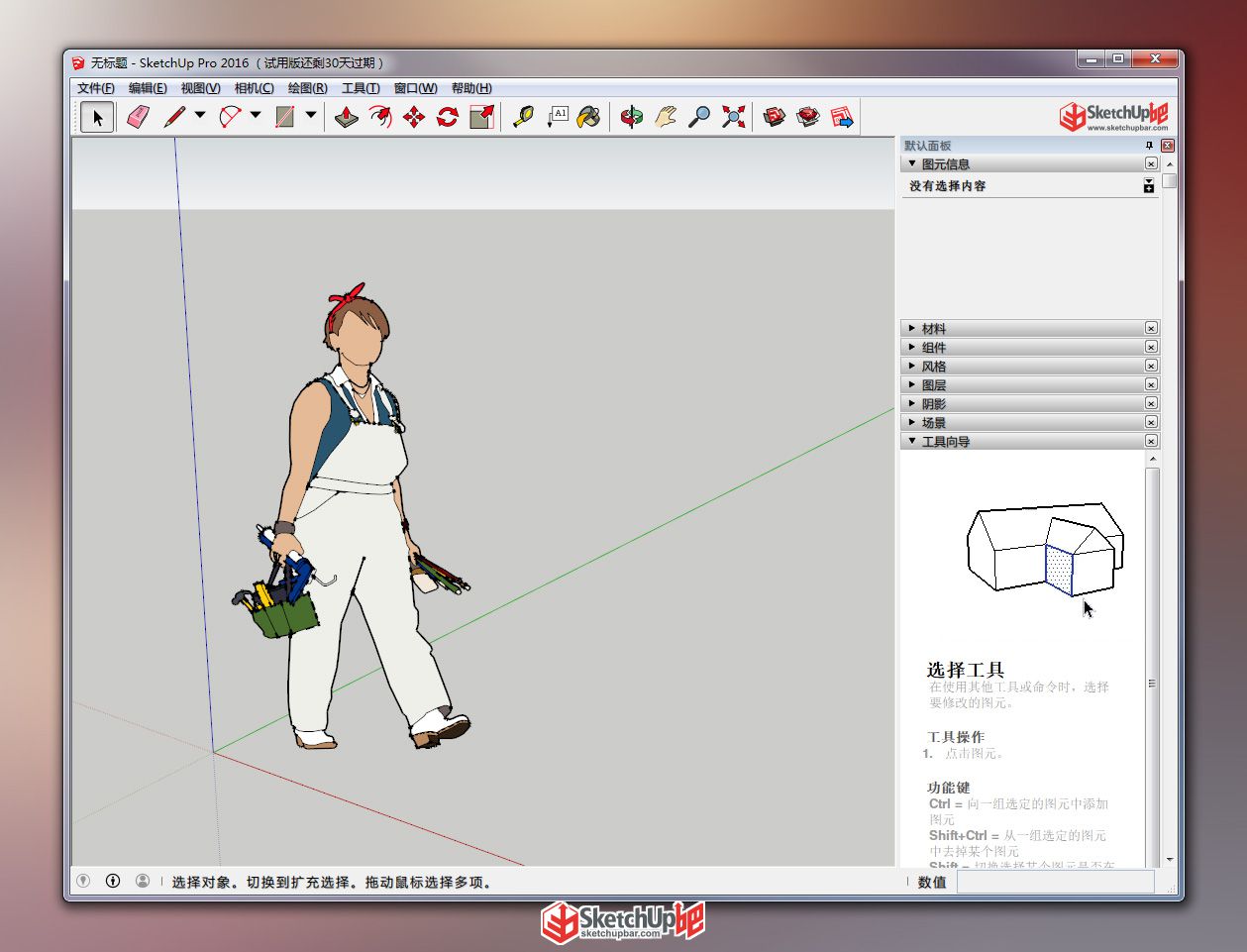Screen dimensions: 1247x952
Task: Choose the Offset tool
Action: [x=379, y=117]
